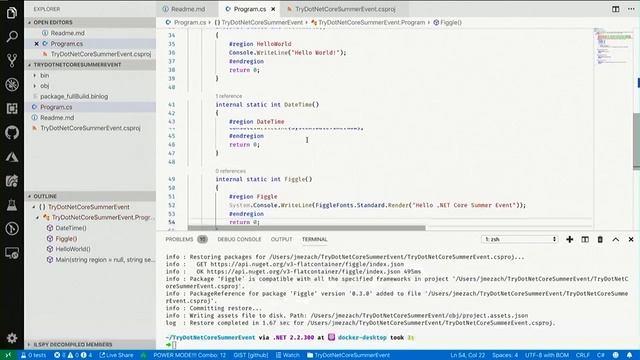Select the Terminal panel tab

pos(314,239)
